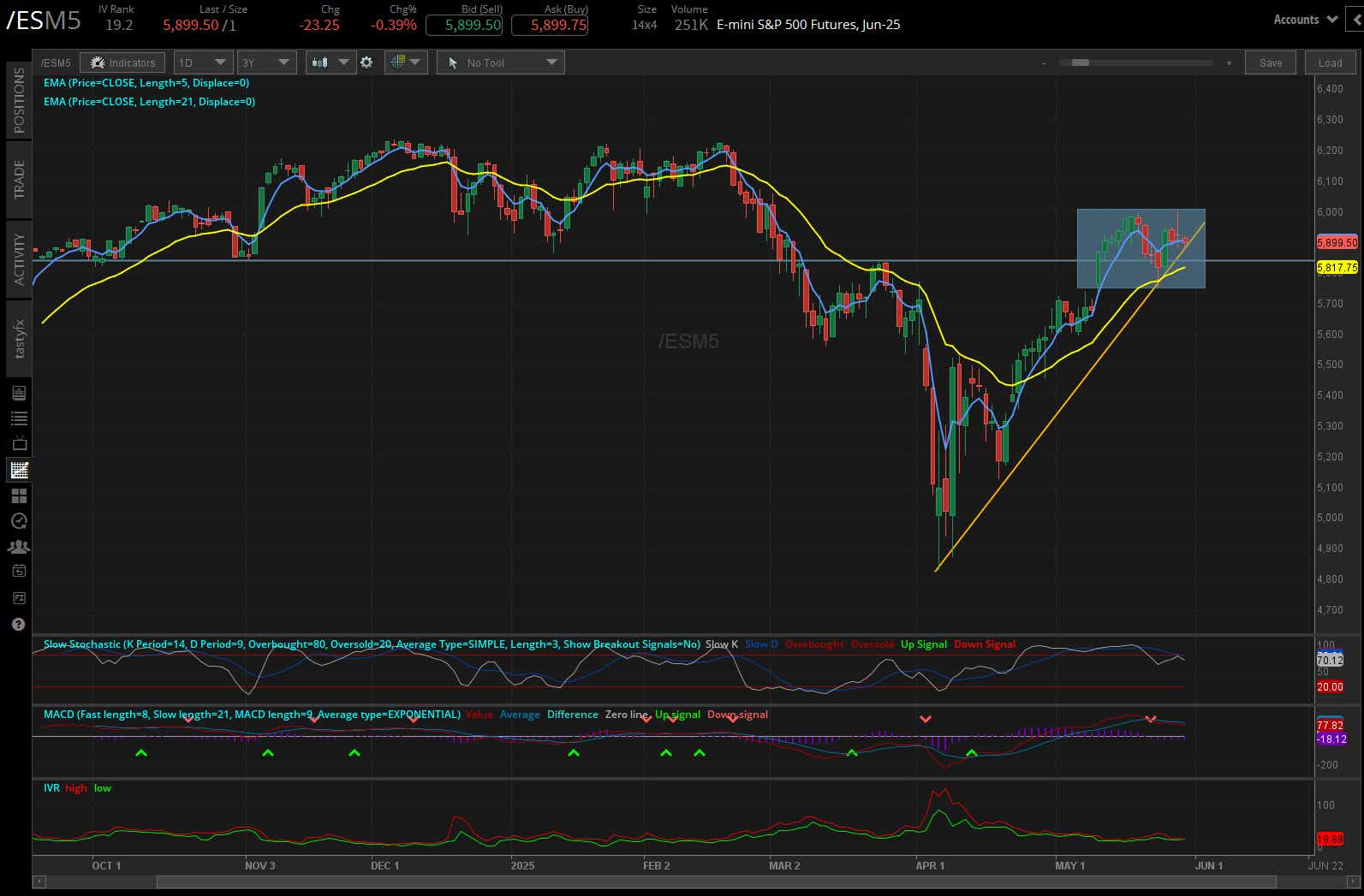Open chart settings gear icon

[x=366, y=62]
